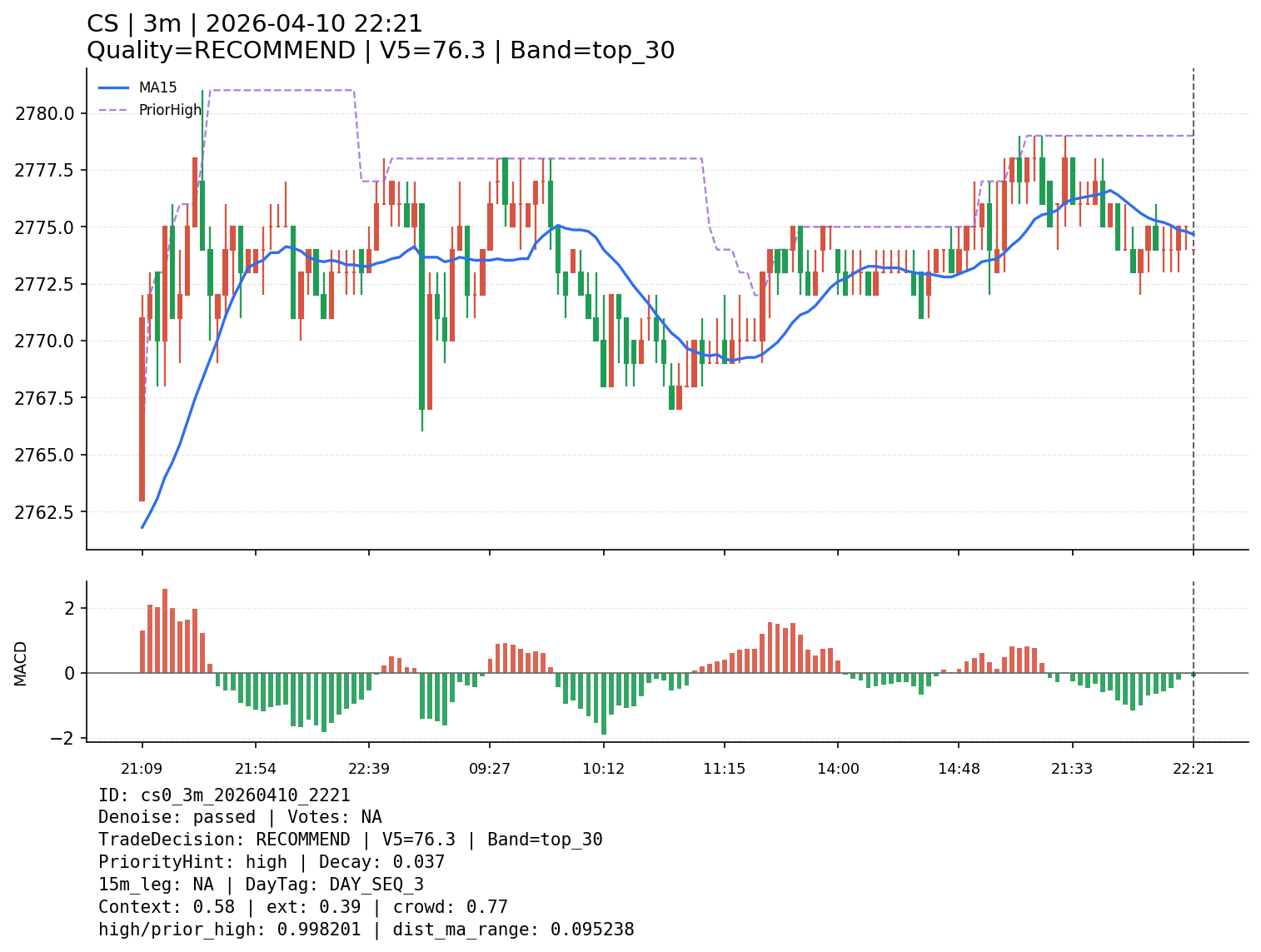Click the 2770.0 price axis label
1261x952 pixels.
click(x=46, y=341)
